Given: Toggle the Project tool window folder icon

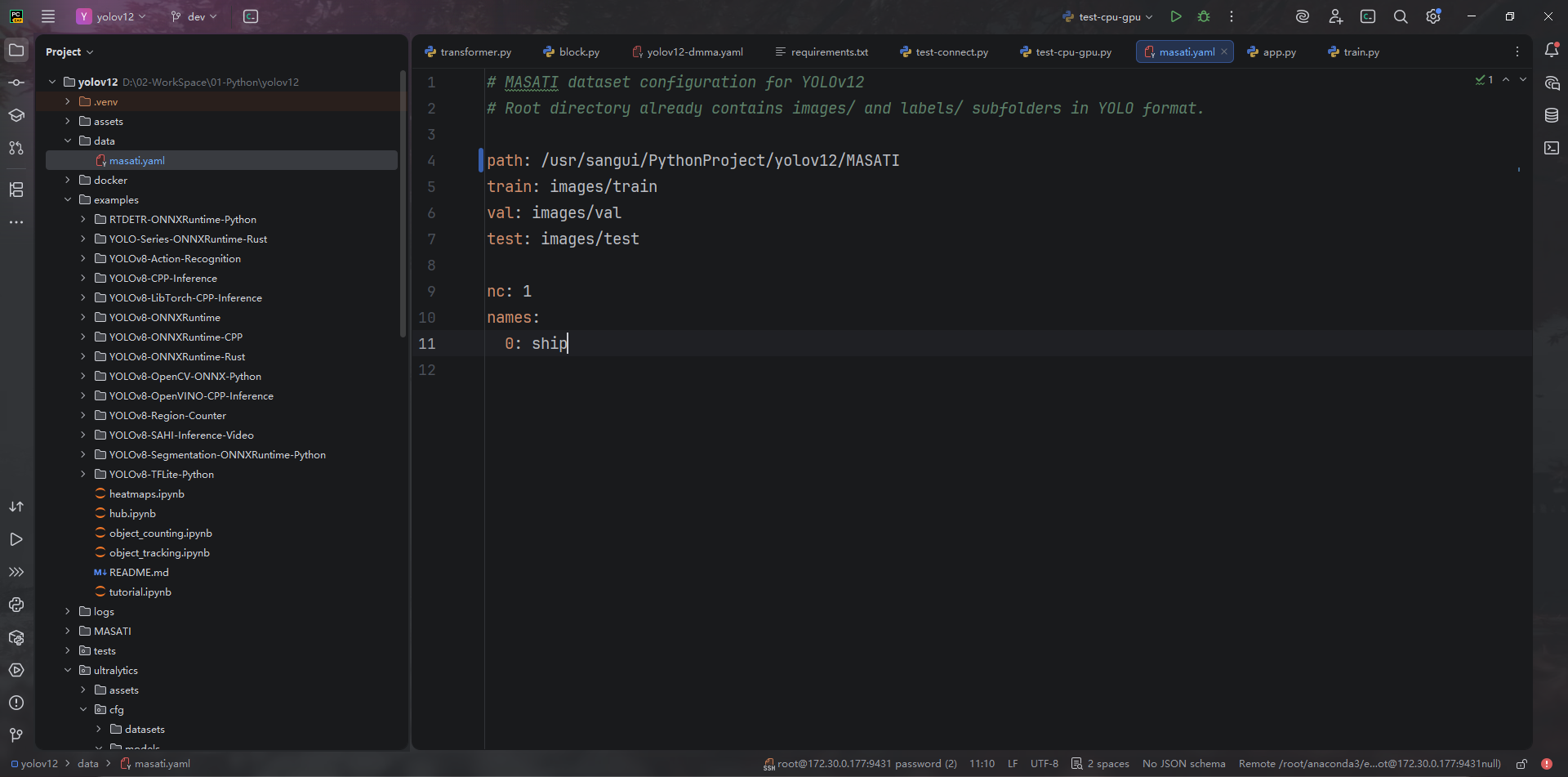Looking at the screenshot, I should 16,51.
